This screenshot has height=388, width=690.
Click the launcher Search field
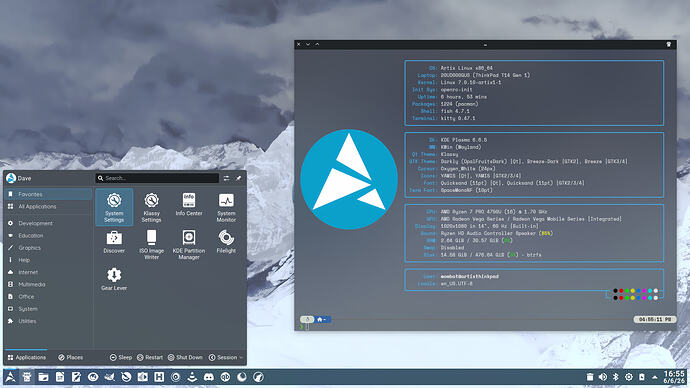click(157, 178)
